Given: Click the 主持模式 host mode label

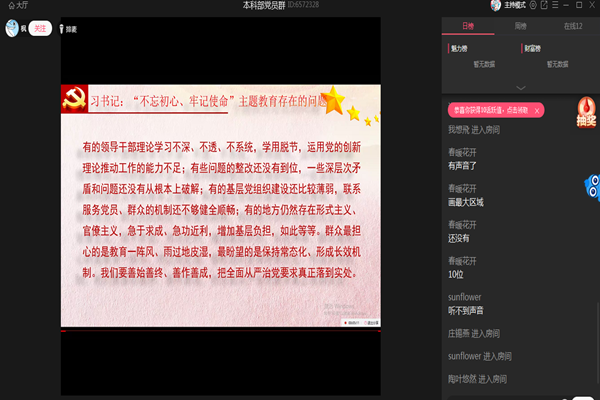Looking at the screenshot, I should pos(515,5).
